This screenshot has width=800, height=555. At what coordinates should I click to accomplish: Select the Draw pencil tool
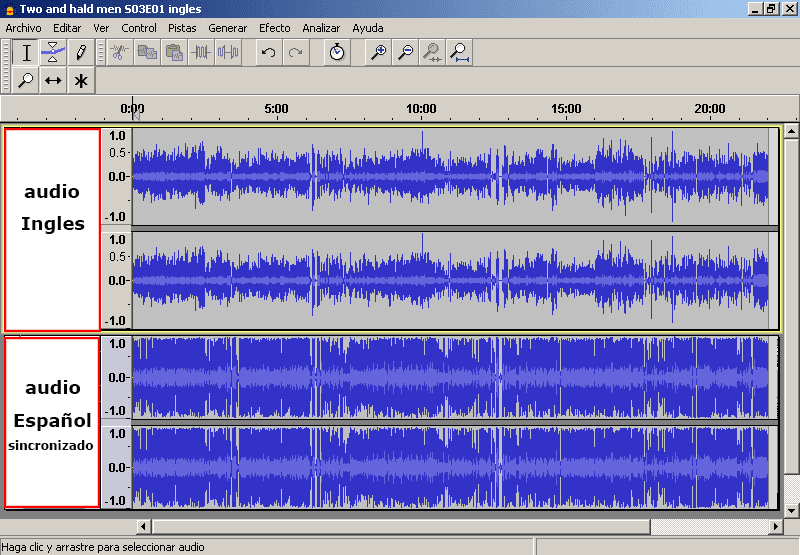81,53
